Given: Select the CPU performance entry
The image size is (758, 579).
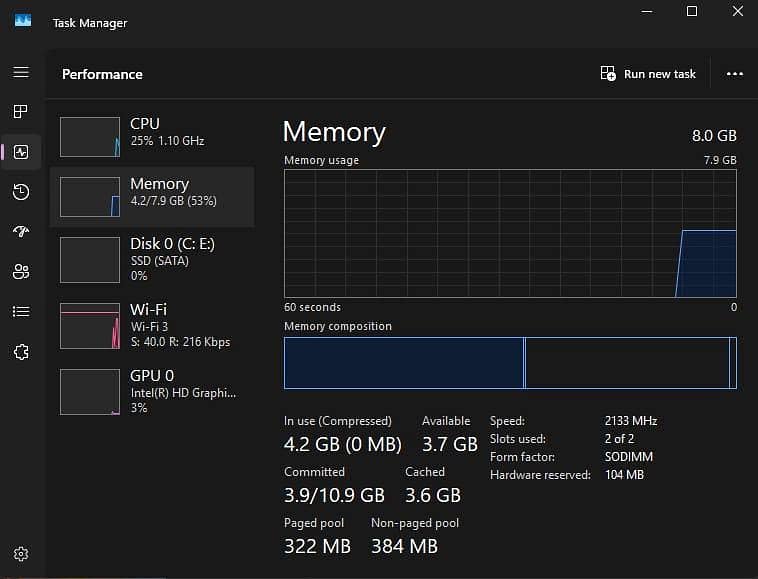Looking at the screenshot, I should [152, 137].
